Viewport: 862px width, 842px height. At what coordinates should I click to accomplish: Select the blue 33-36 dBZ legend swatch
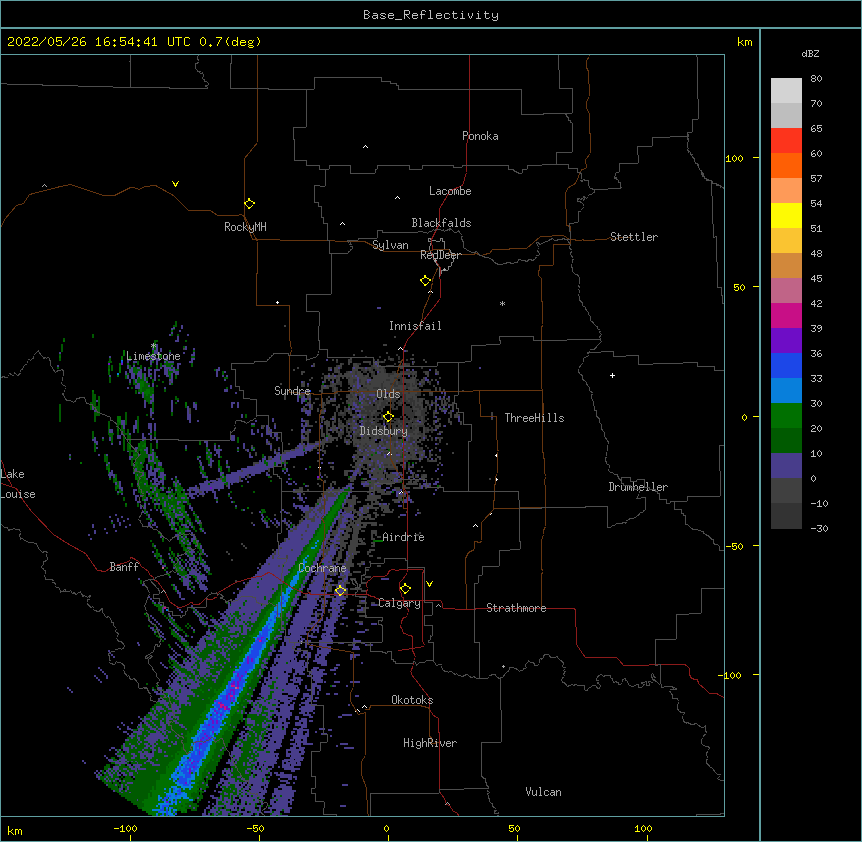pos(786,365)
